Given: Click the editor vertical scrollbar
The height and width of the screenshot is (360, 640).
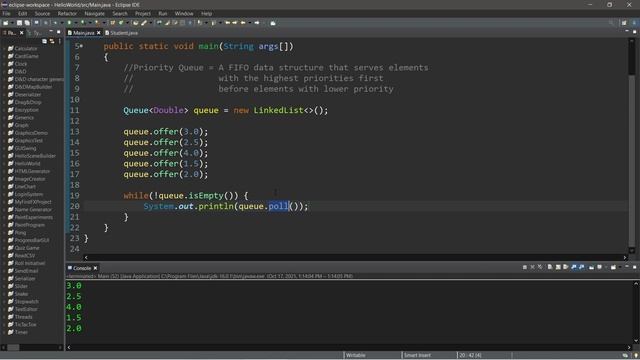Looking at the screenshot, I should (632, 145).
